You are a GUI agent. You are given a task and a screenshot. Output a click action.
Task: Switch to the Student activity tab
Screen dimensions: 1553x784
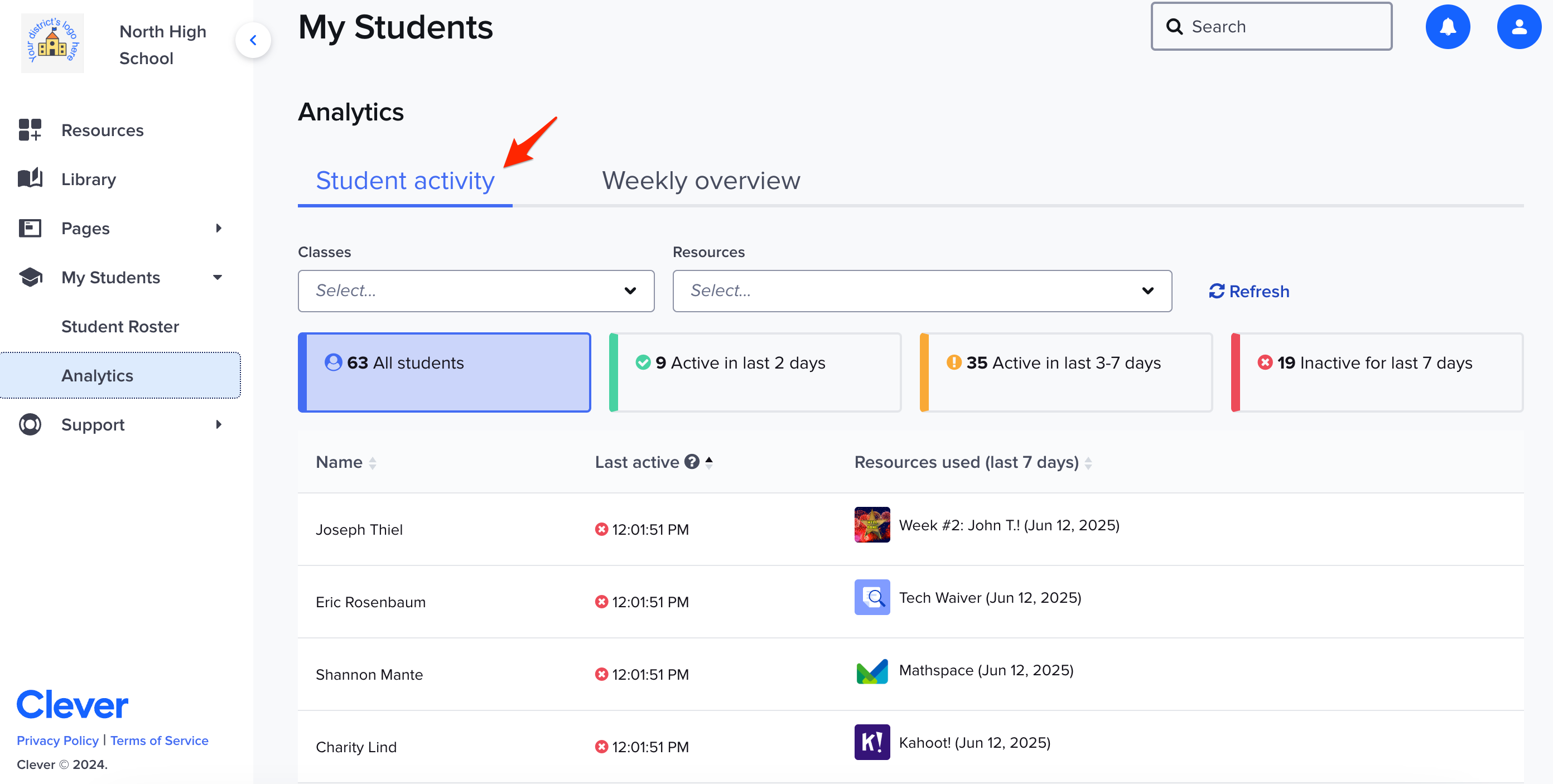coord(405,181)
